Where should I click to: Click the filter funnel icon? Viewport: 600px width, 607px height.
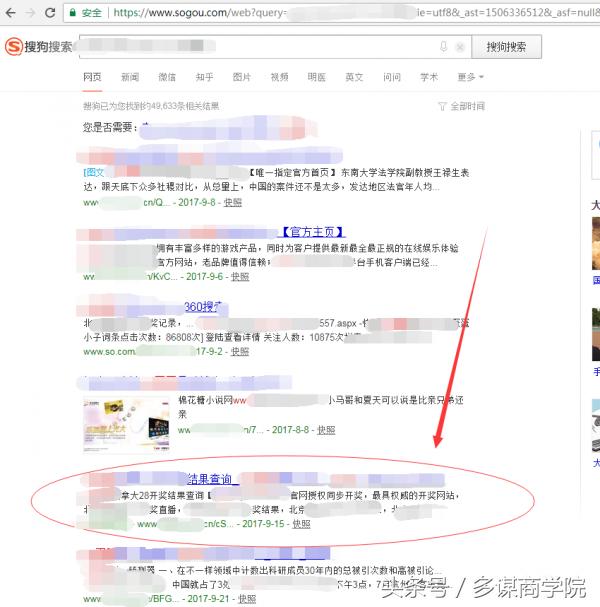click(x=442, y=106)
